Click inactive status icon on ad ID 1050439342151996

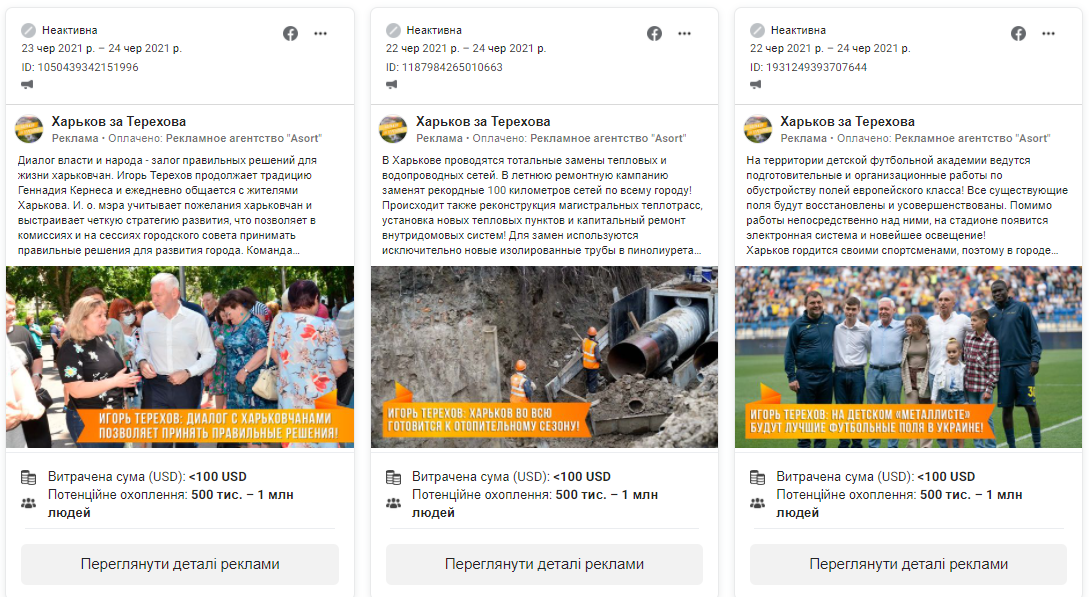(x=29, y=30)
